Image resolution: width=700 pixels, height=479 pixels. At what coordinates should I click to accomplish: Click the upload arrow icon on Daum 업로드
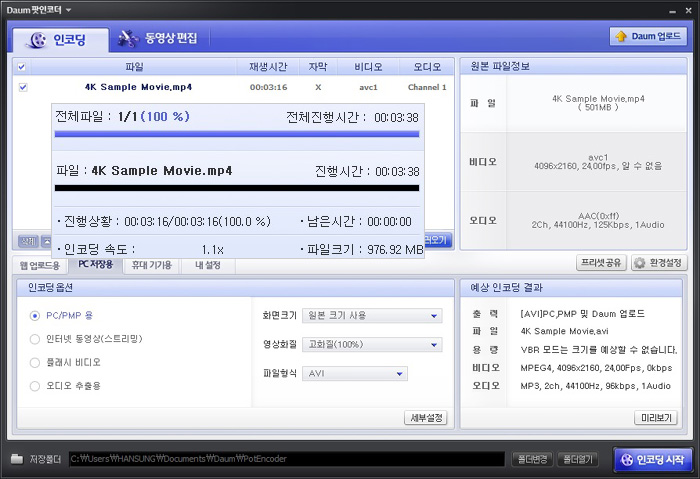pyautogui.click(x=621, y=37)
